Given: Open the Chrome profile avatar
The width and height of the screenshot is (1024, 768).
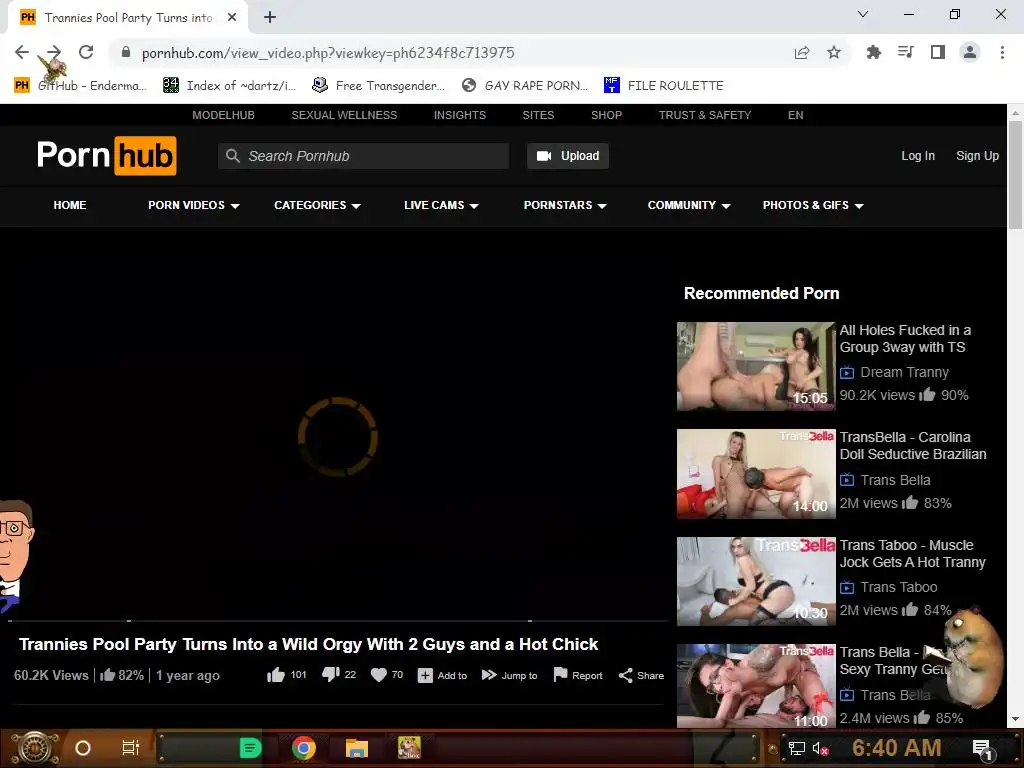Looking at the screenshot, I should (970, 52).
